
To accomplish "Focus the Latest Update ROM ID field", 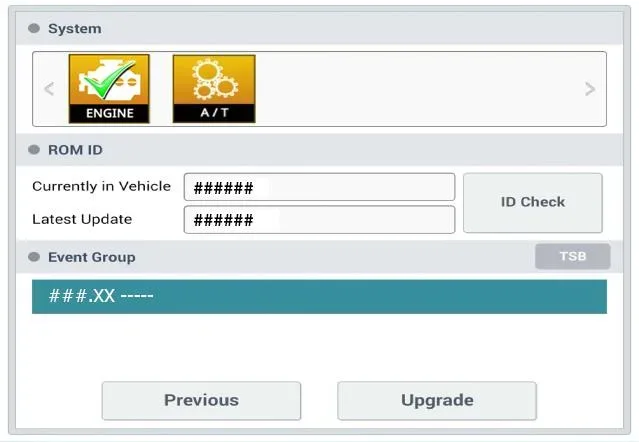I will [320, 220].
